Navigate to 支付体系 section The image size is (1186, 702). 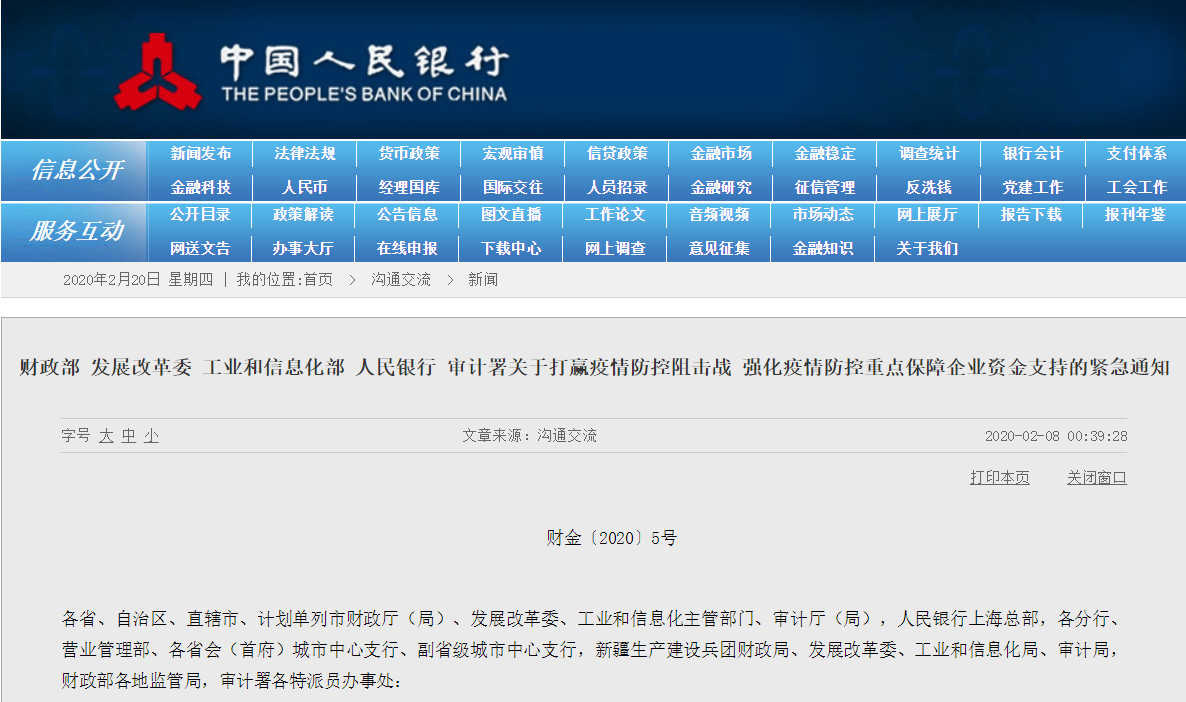tap(1136, 154)
